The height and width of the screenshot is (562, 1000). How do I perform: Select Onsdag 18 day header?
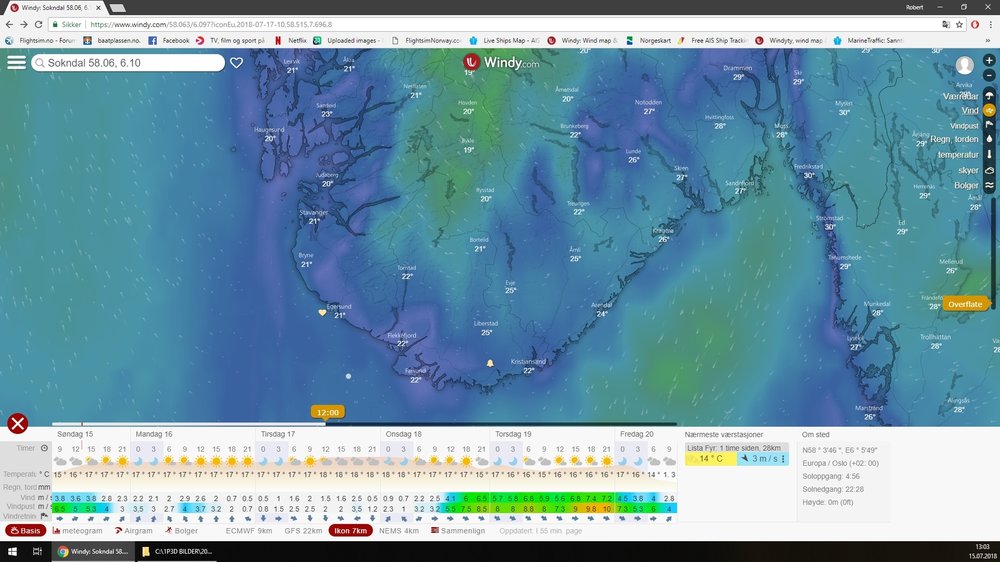pyautogui.click(x=403, y=434)
